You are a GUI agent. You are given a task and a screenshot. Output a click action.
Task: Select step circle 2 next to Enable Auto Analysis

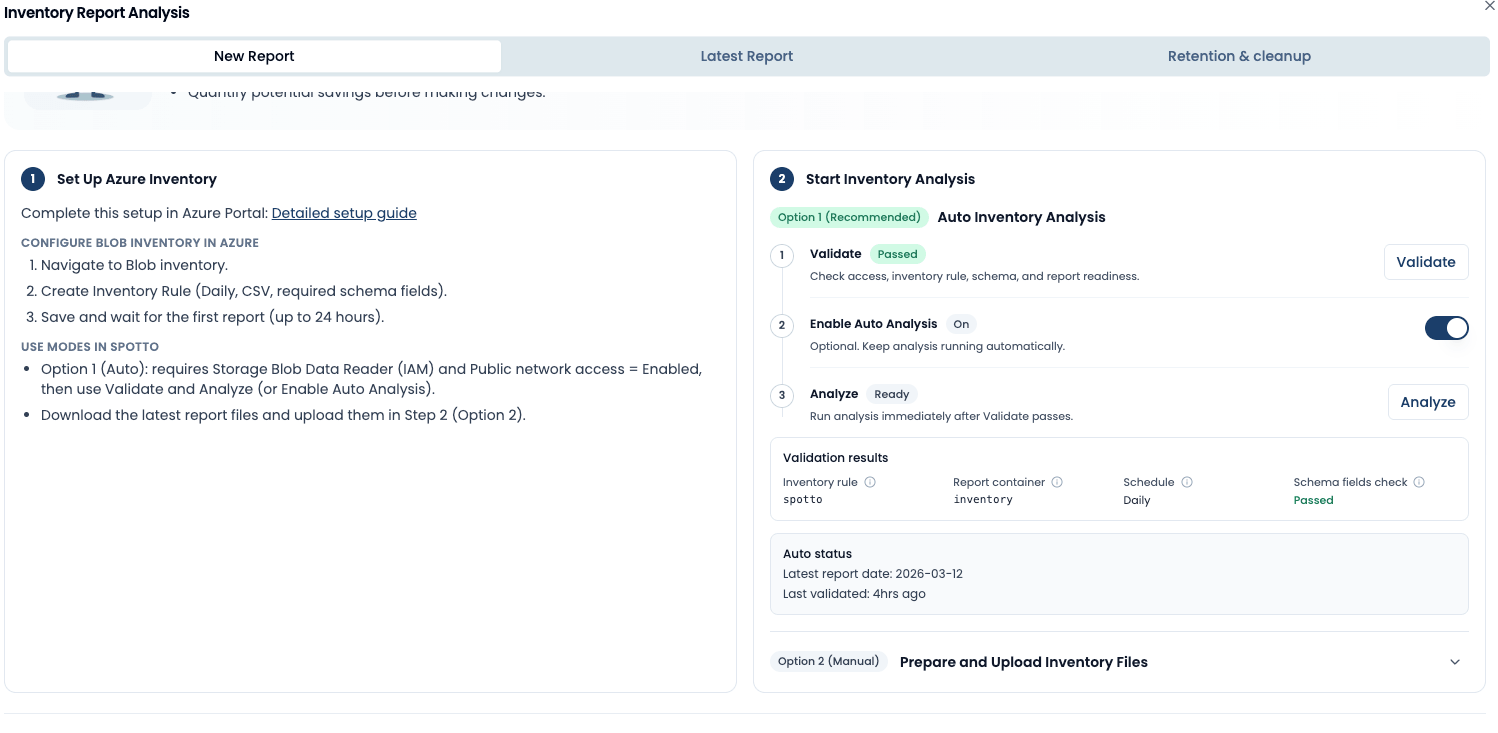(782, 325)
